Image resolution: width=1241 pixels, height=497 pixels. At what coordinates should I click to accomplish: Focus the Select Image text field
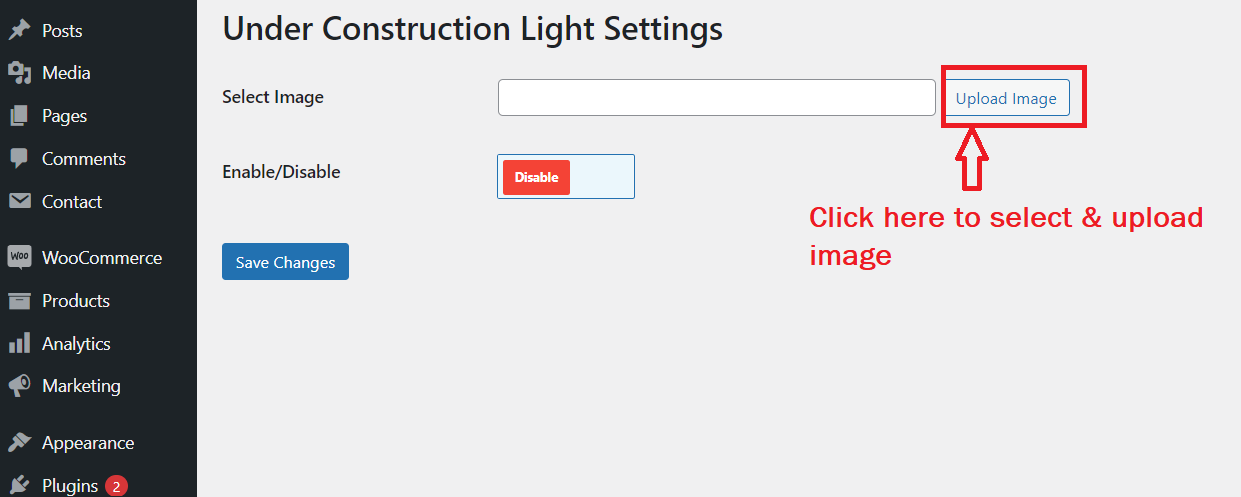[717, 98]
